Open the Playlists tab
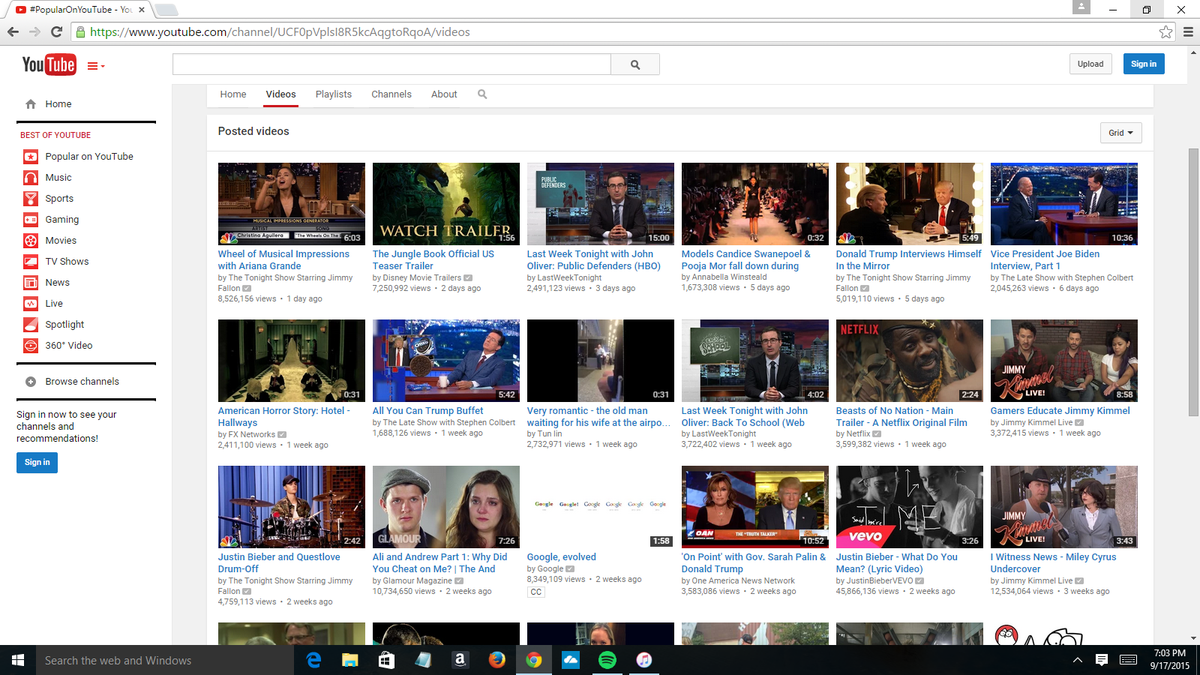The height and width of the screenshot is (675, 1200). pos(334,94)
